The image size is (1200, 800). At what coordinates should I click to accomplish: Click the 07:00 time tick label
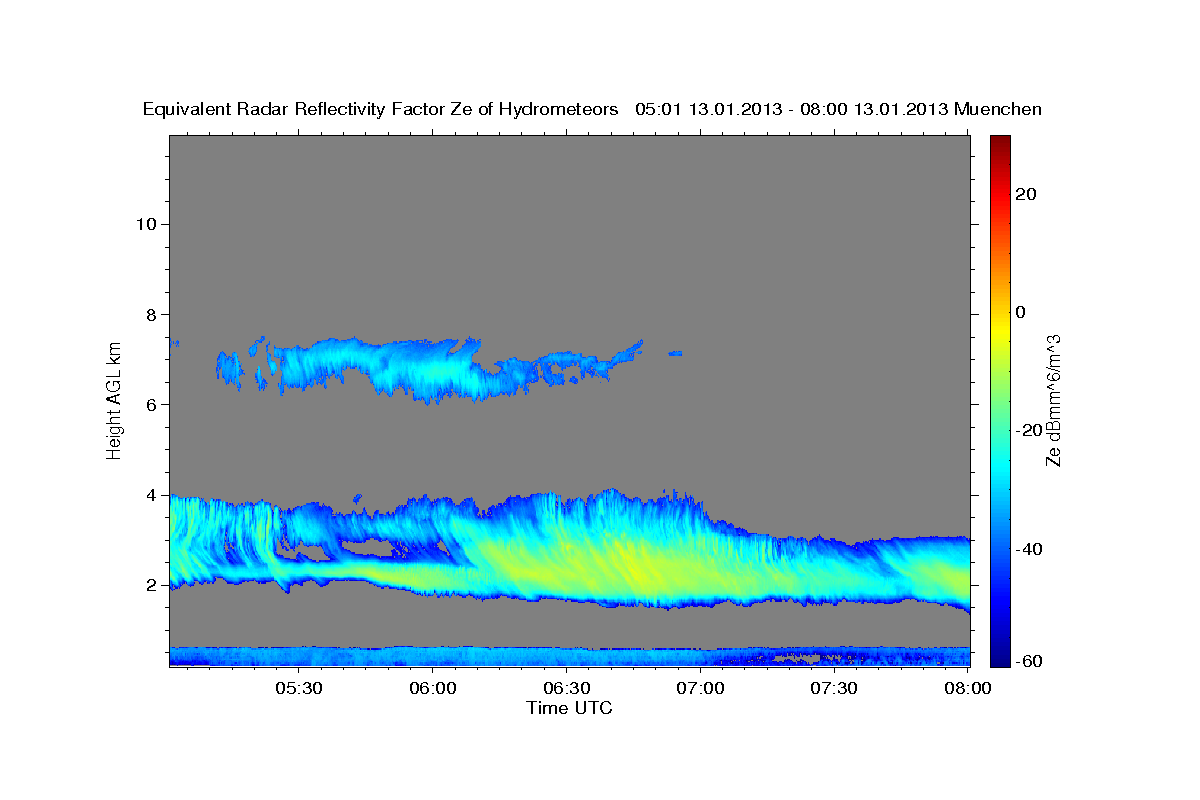pos(700,689)
